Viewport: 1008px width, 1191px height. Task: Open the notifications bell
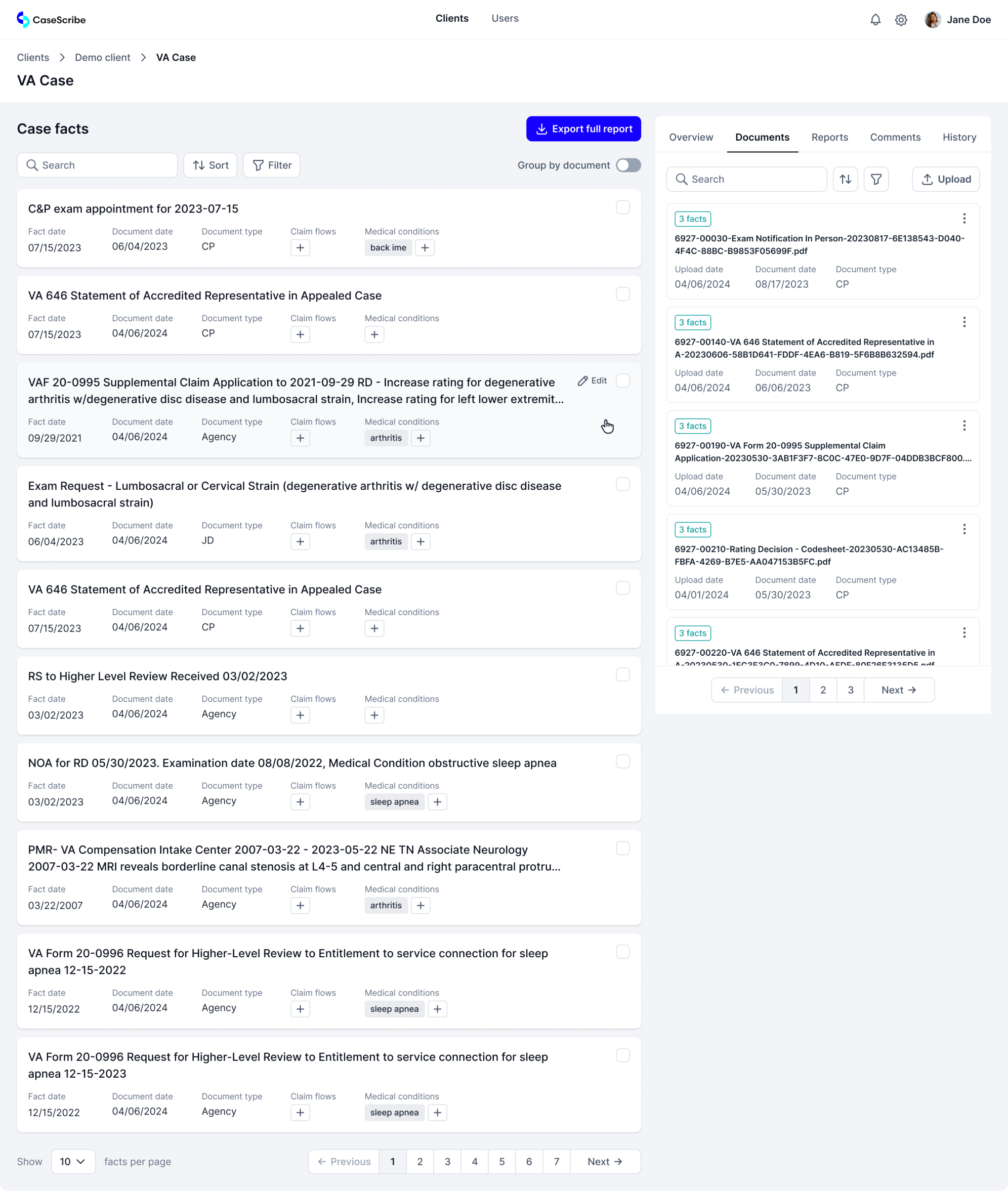875,19
